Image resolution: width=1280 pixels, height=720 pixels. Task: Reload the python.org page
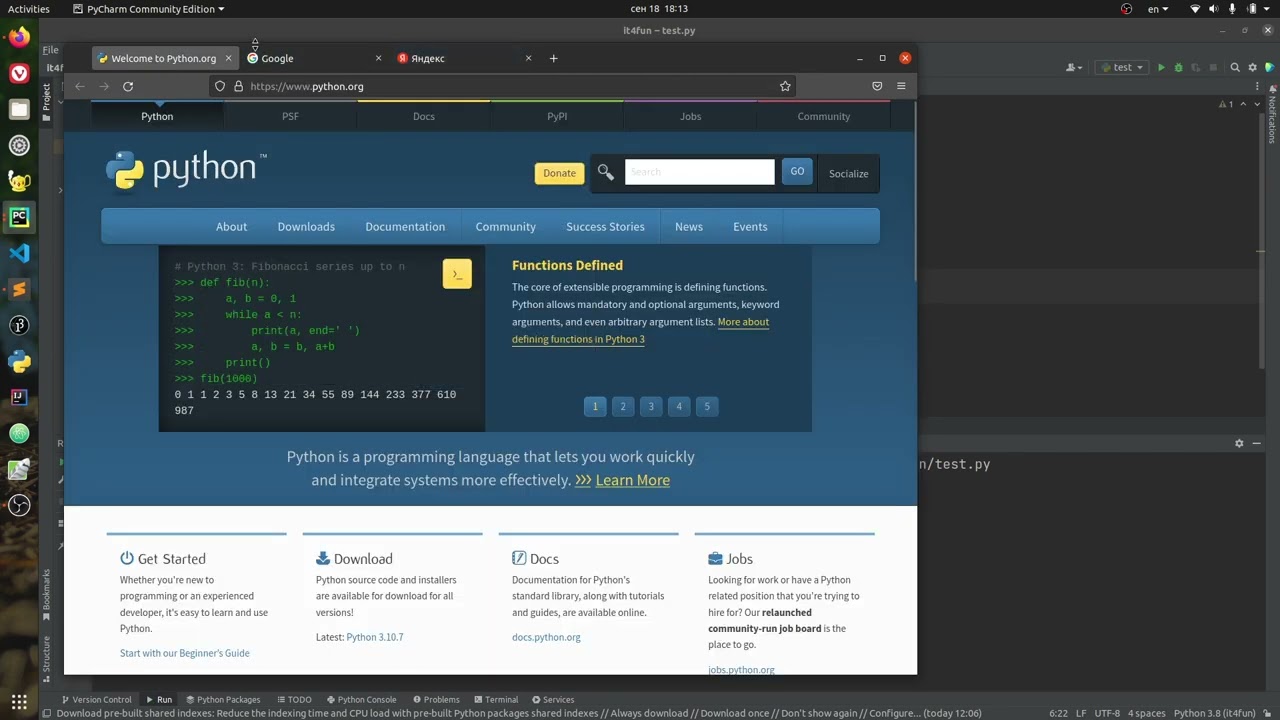click(128, 86)
